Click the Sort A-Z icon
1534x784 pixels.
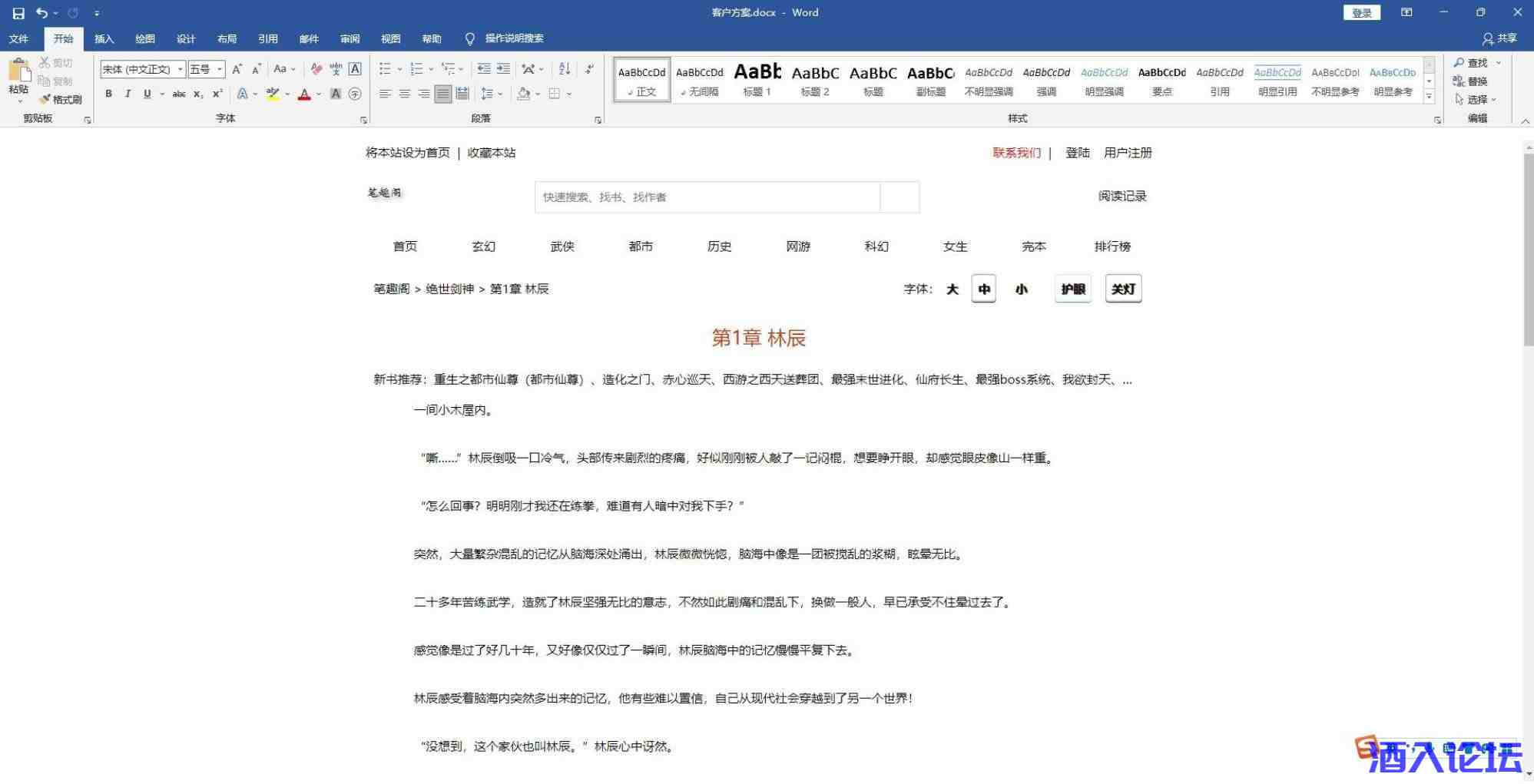click(x=565, y=69)
